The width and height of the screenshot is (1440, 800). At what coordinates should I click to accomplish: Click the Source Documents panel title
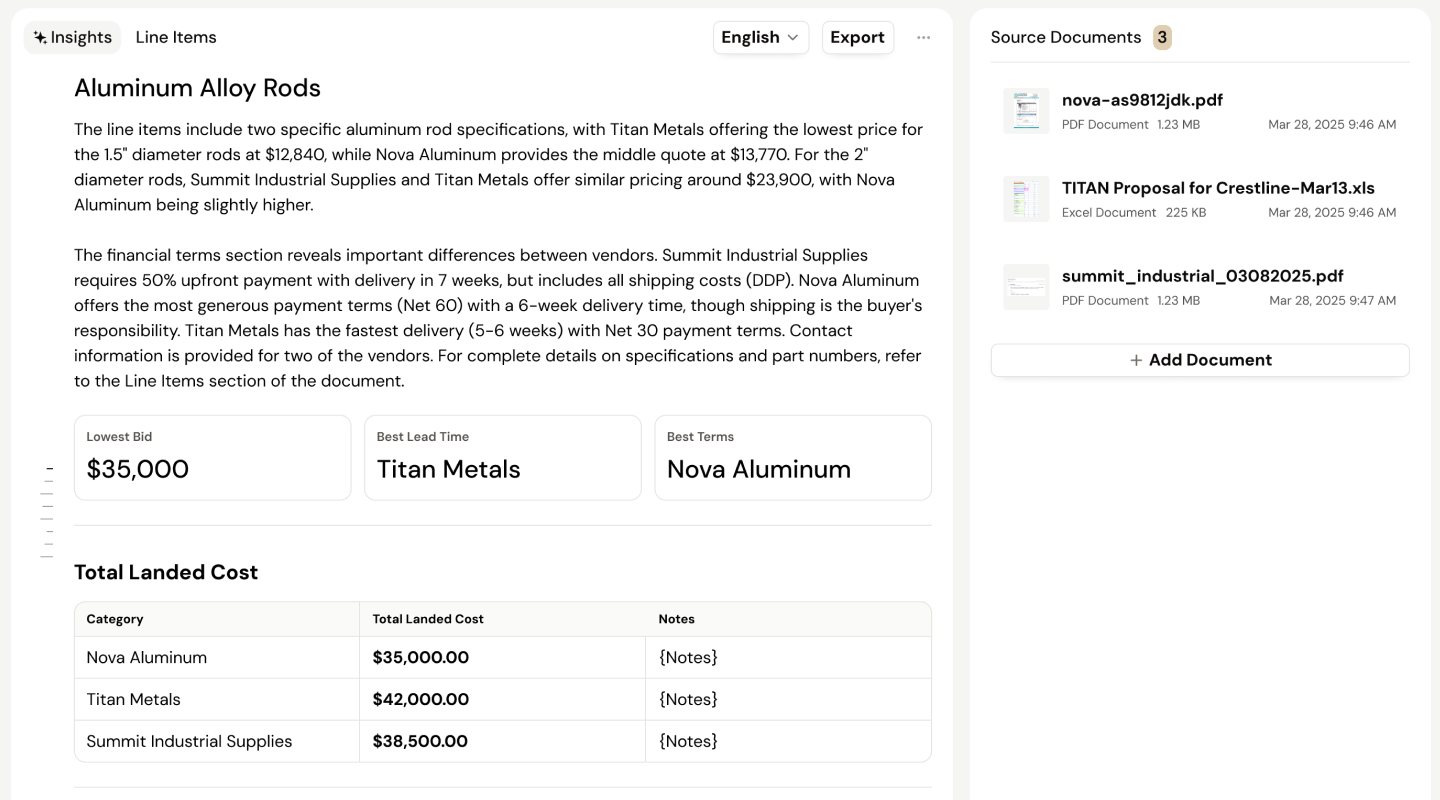(x=1065, y=37)
